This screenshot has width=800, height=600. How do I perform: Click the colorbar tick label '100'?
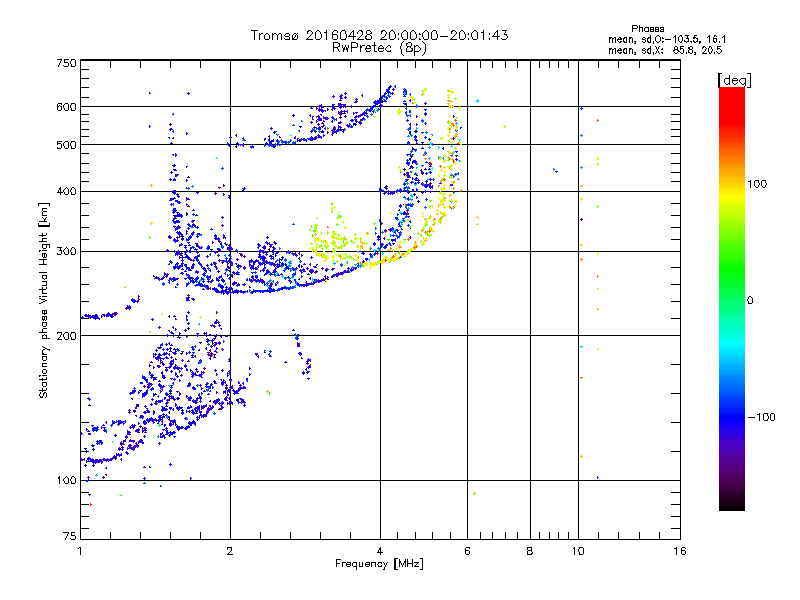pos(757,184)
